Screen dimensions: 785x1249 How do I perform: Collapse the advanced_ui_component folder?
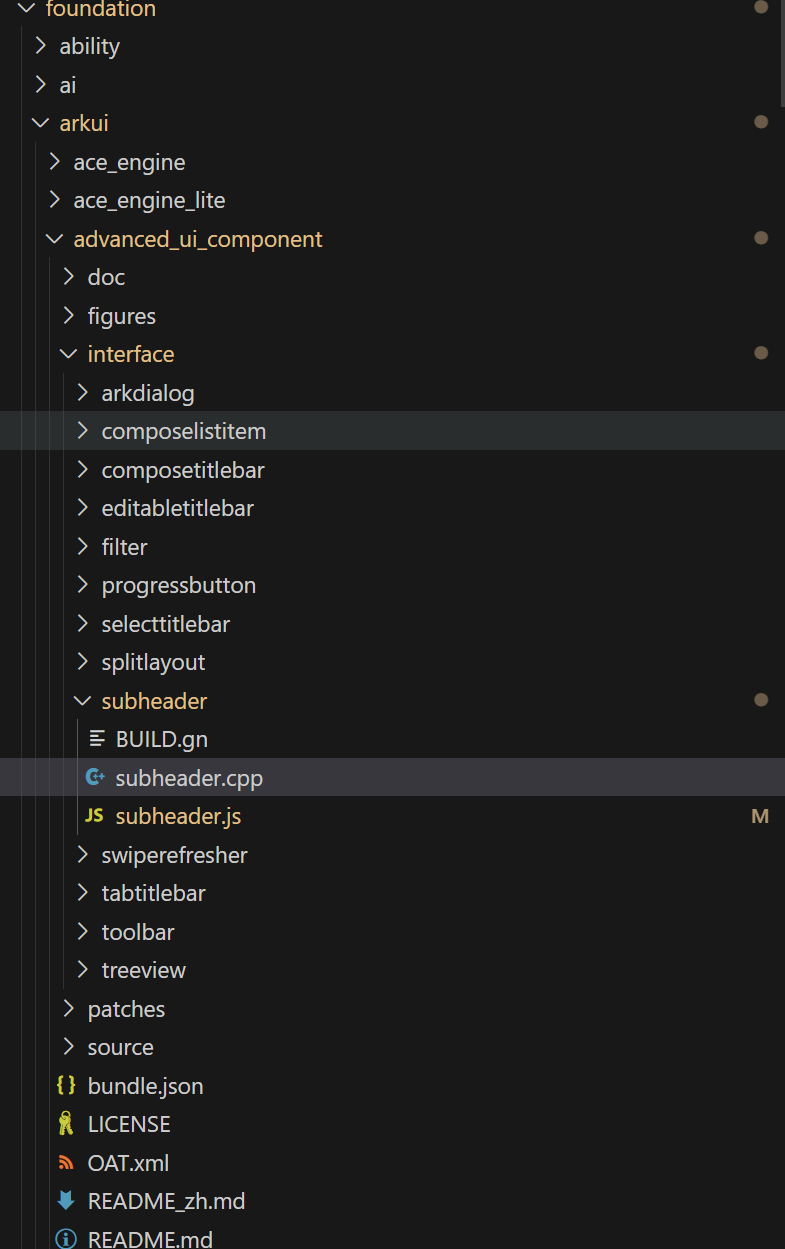(54, 239)
